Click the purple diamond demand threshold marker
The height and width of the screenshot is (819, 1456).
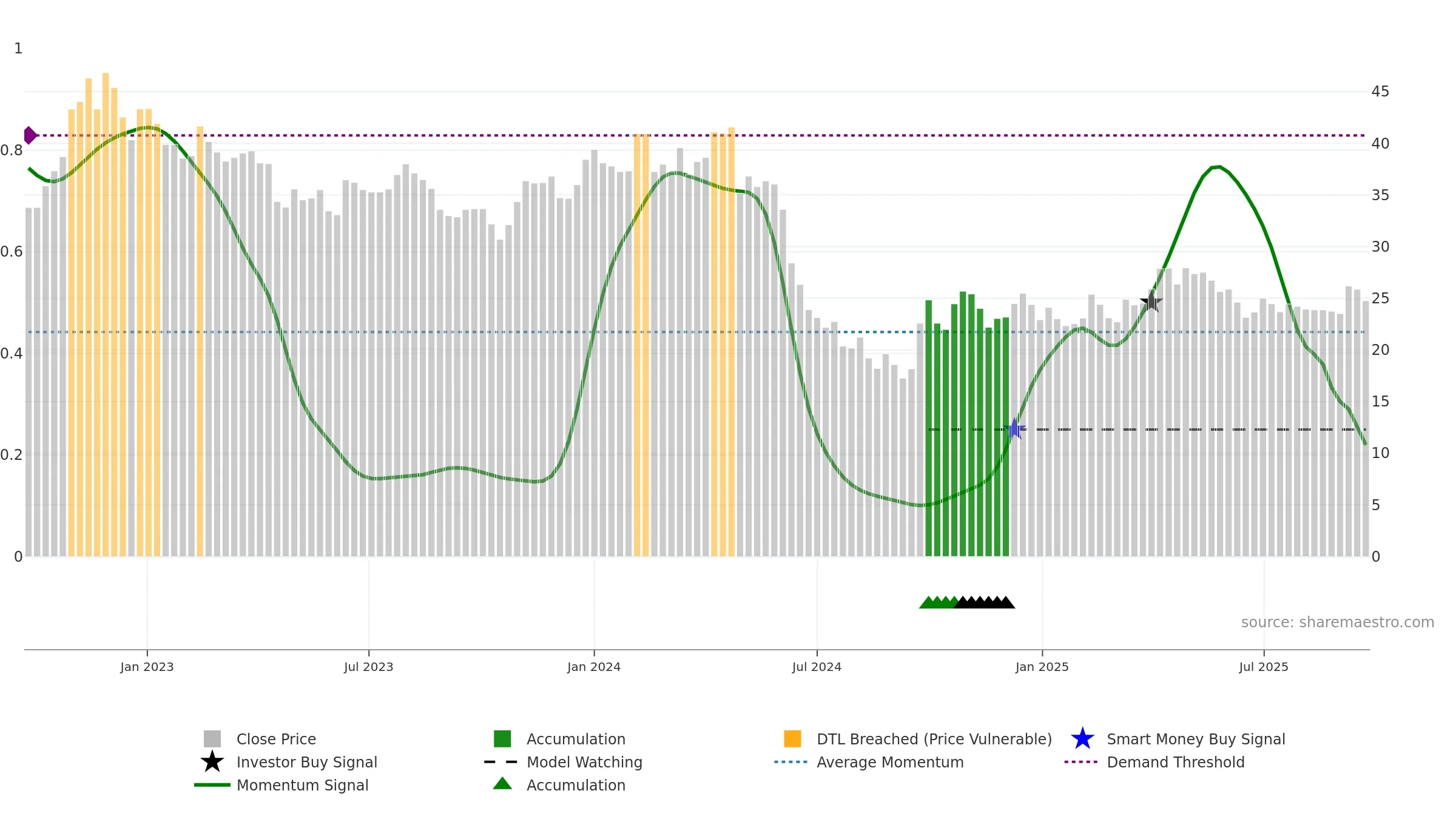point(30,135)
